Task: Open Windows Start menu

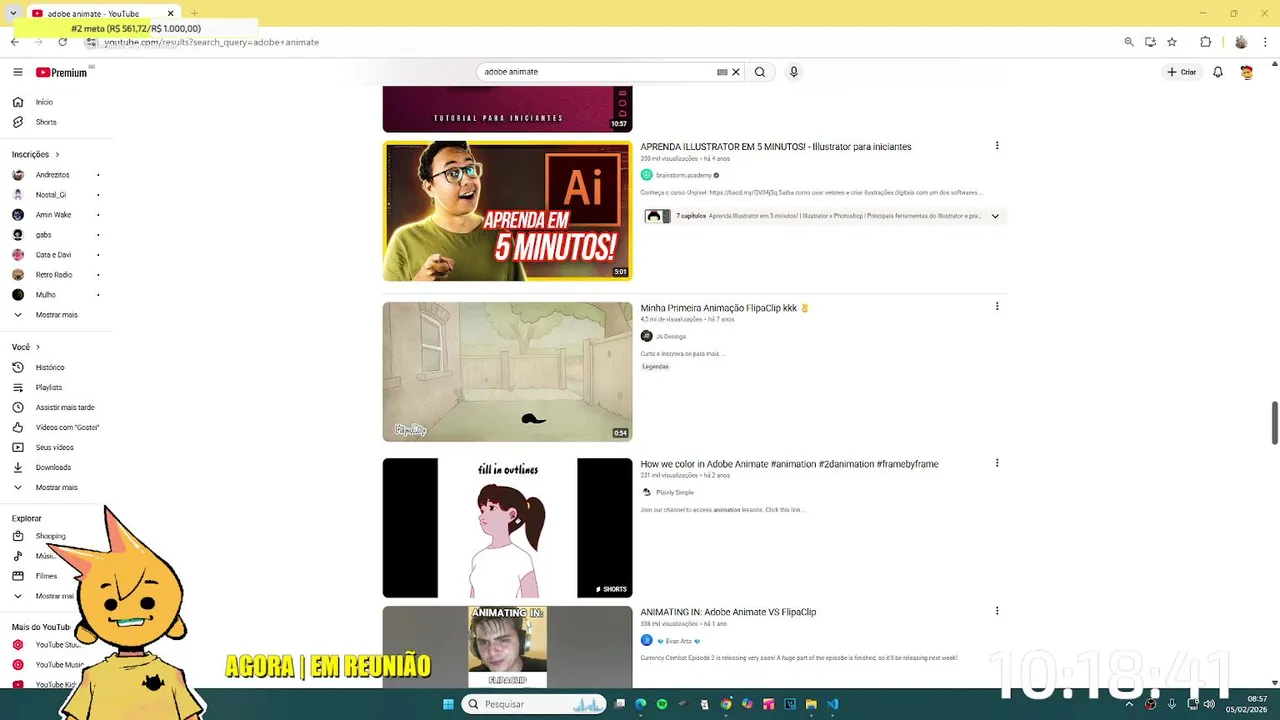Action: (449, 704)
